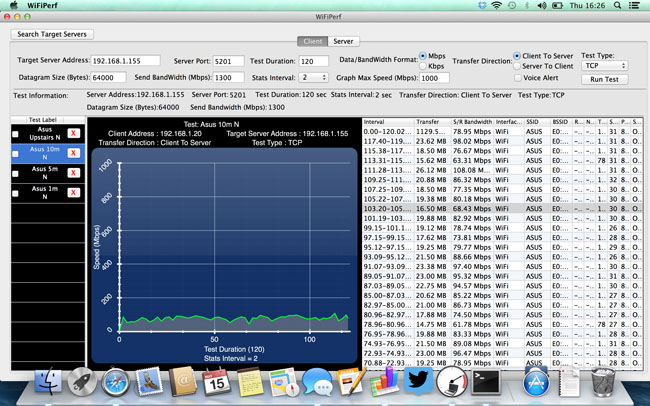Open Numbers bar chart icon
Screen dimensions: 650x406
pos(384,381)
